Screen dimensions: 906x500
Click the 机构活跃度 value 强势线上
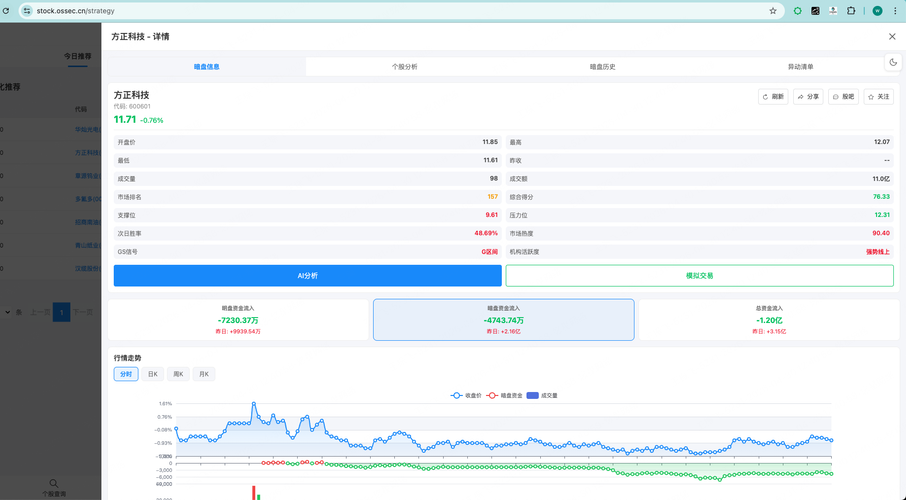coord(878,252)
